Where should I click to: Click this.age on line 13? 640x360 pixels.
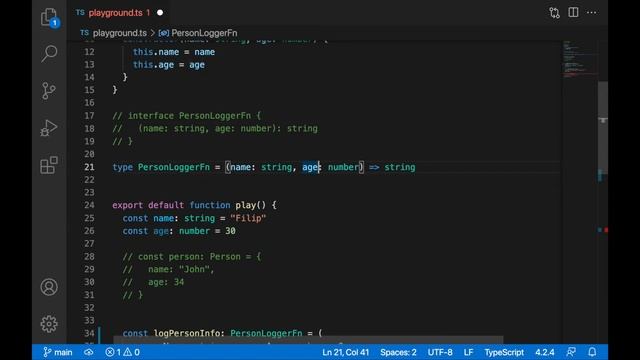[x=153, y=64]
